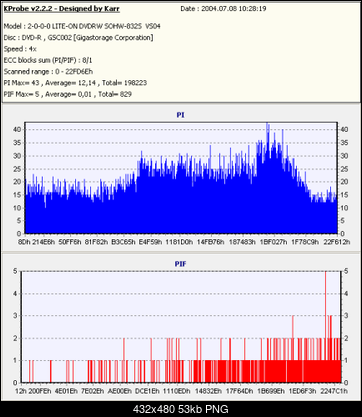Click the KProbe v2.2.2 title text

click(x=62, y=9)
